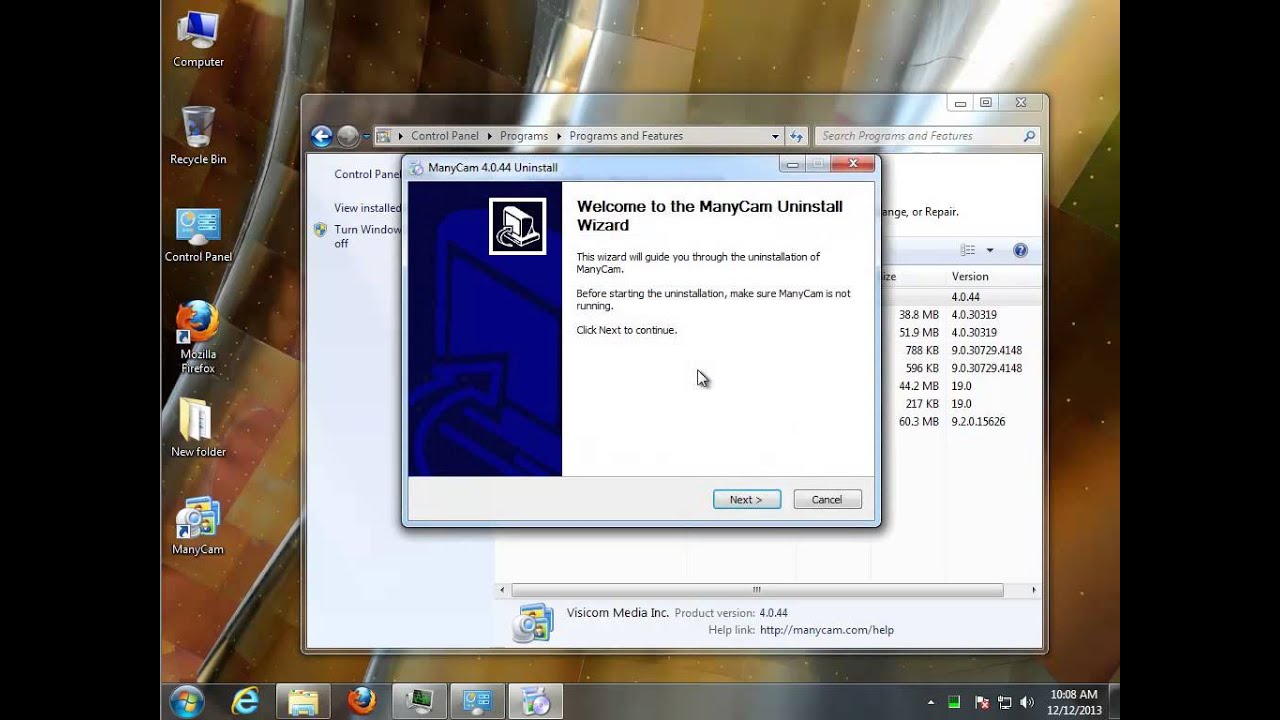Image resolution: width=1280 pixels, height=720 pixels.
Task: Click Programs and Features breadcrumb segment
Action: [x=626, y=136]
